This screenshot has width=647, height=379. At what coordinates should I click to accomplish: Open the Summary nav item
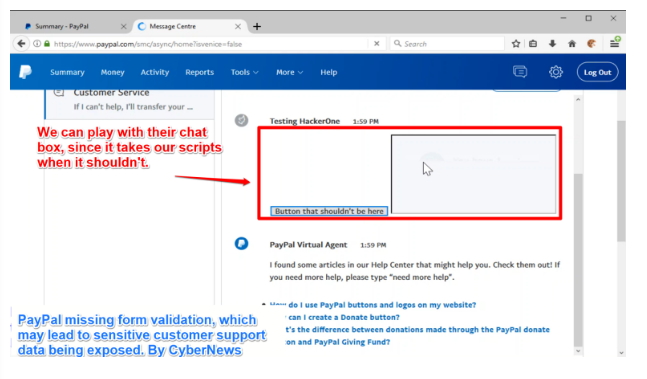[x=67, y=72]
